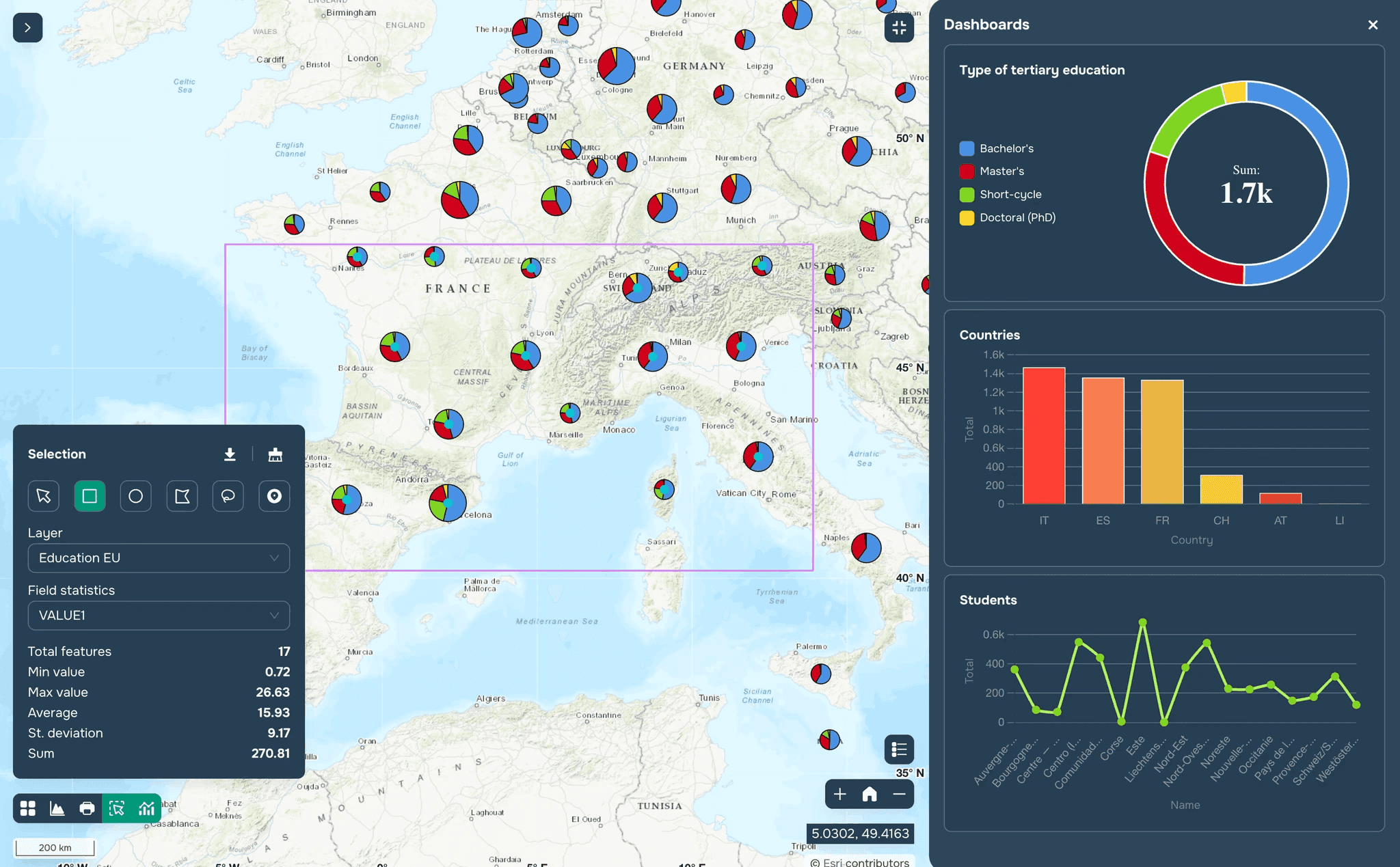Toggle the rectangle selection tool off
1400x867 pixels.
(x=90, y=496)
